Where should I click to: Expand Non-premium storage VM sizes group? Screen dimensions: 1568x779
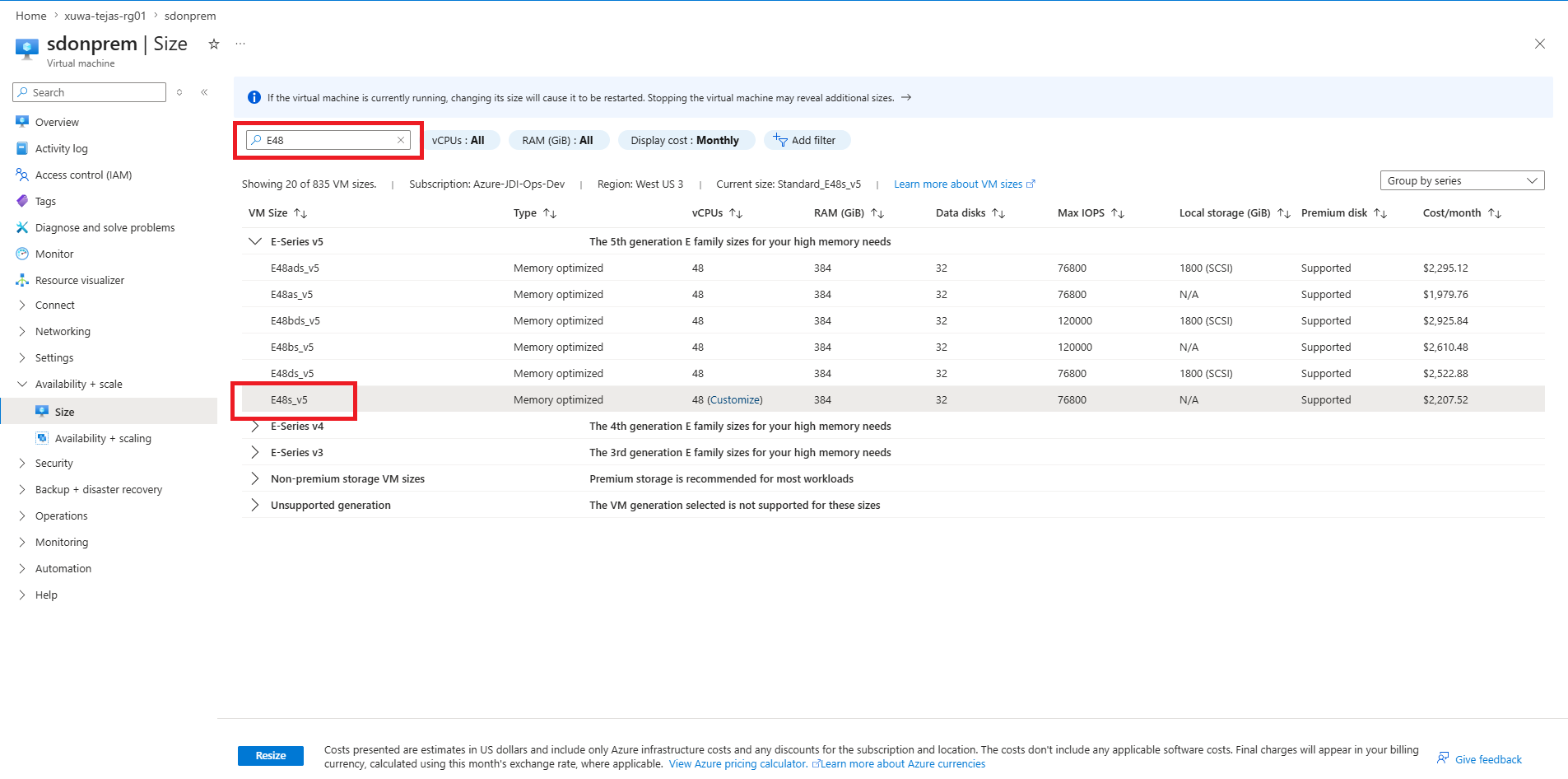(255, 478)
